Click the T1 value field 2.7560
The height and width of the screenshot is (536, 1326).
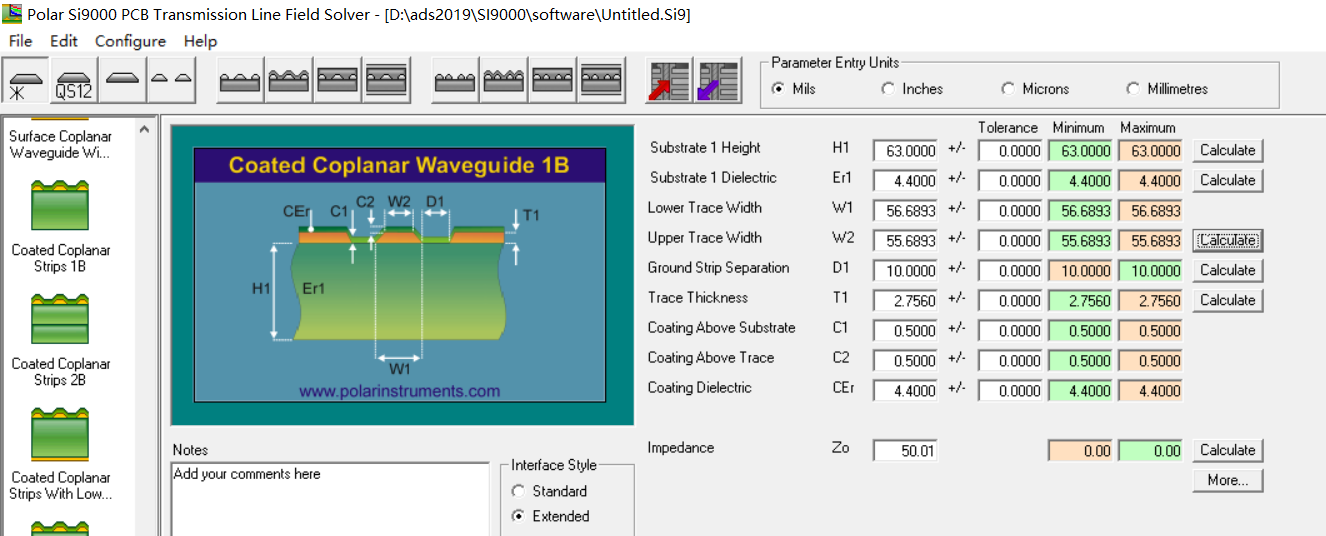point(906,301)
